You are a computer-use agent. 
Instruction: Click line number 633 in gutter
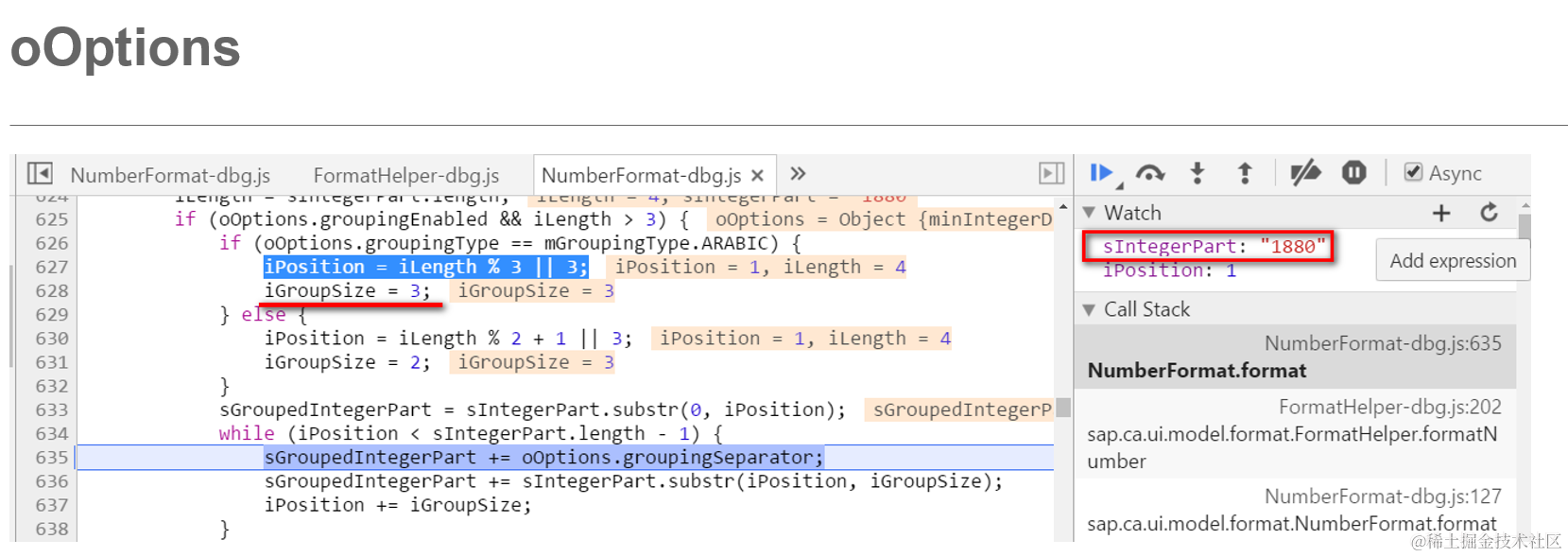click(x=52, y=410)
